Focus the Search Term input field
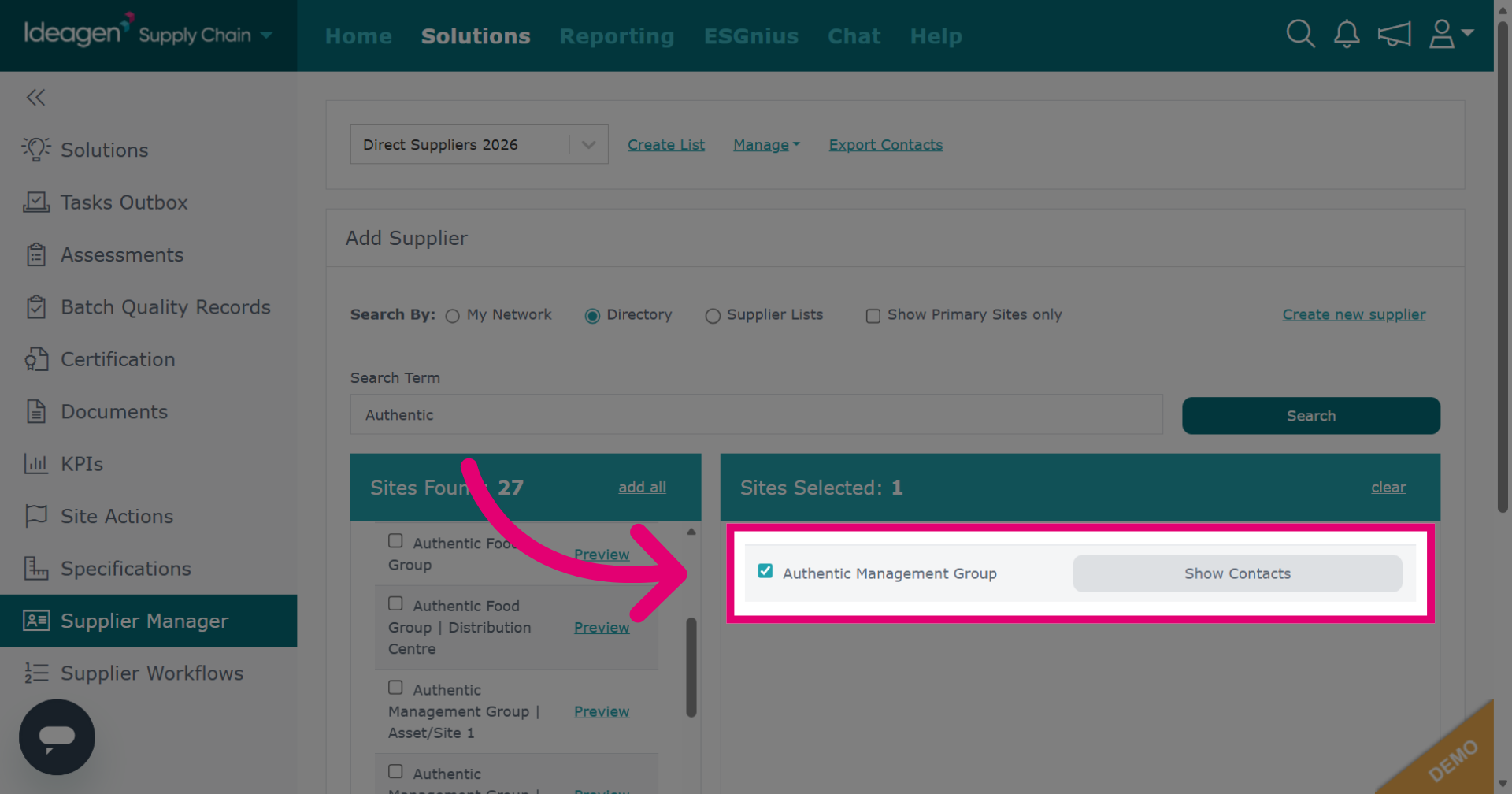 tap(756, 414)
